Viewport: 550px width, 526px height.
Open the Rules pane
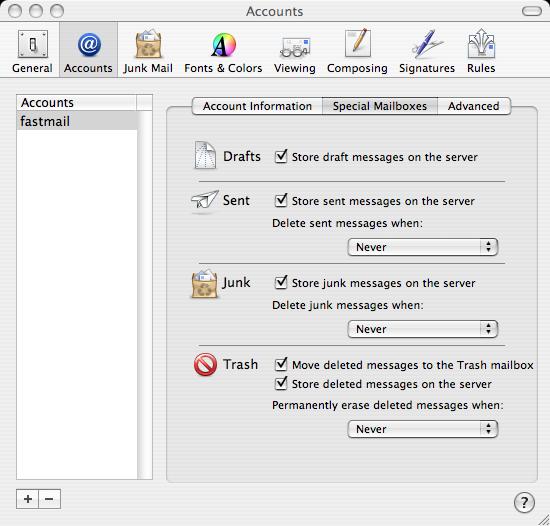click(x=481, y=51)
